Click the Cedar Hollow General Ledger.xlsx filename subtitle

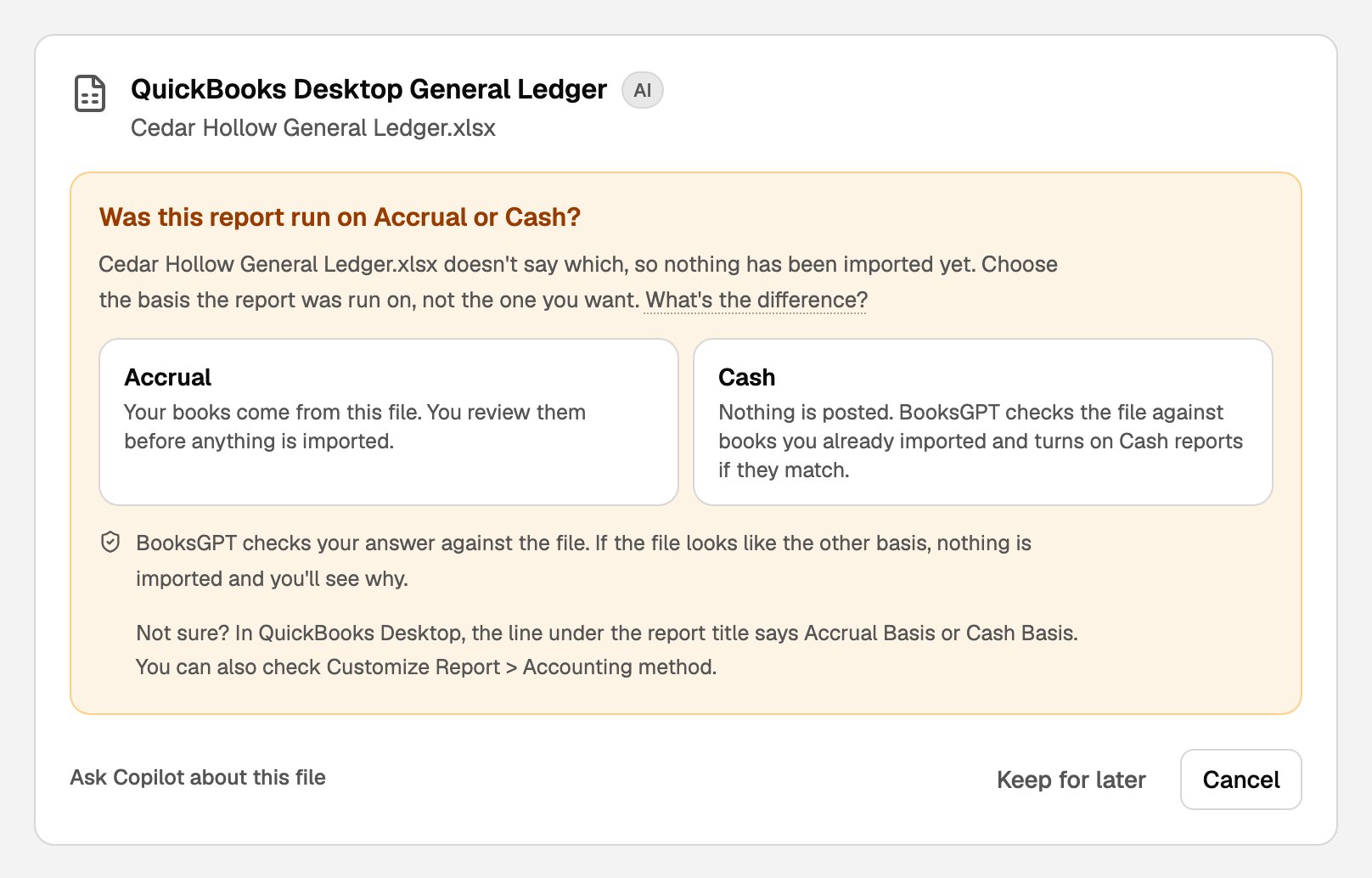(x=313, y=128)
